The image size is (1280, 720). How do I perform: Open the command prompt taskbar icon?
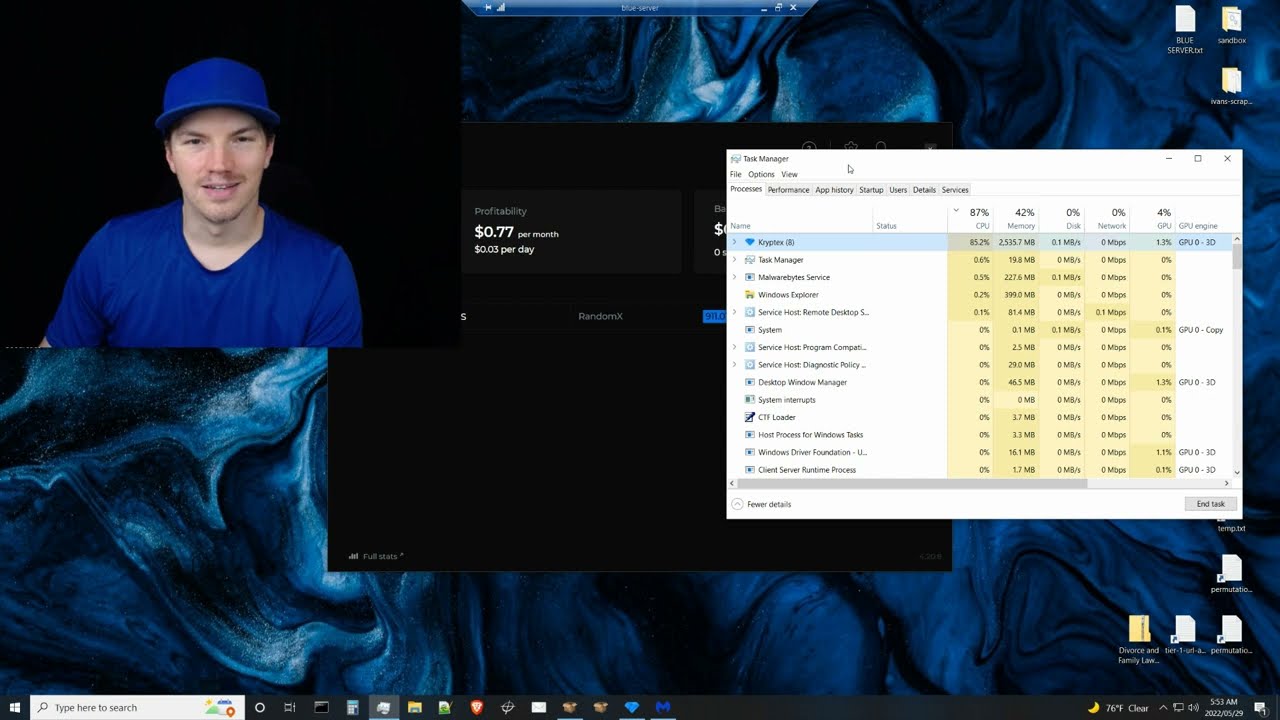(x=321, y=707)
